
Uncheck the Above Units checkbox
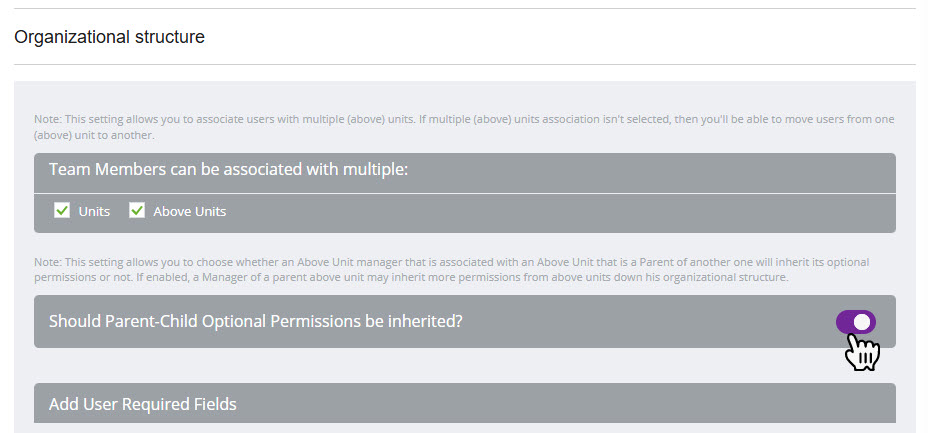point(137,211)
